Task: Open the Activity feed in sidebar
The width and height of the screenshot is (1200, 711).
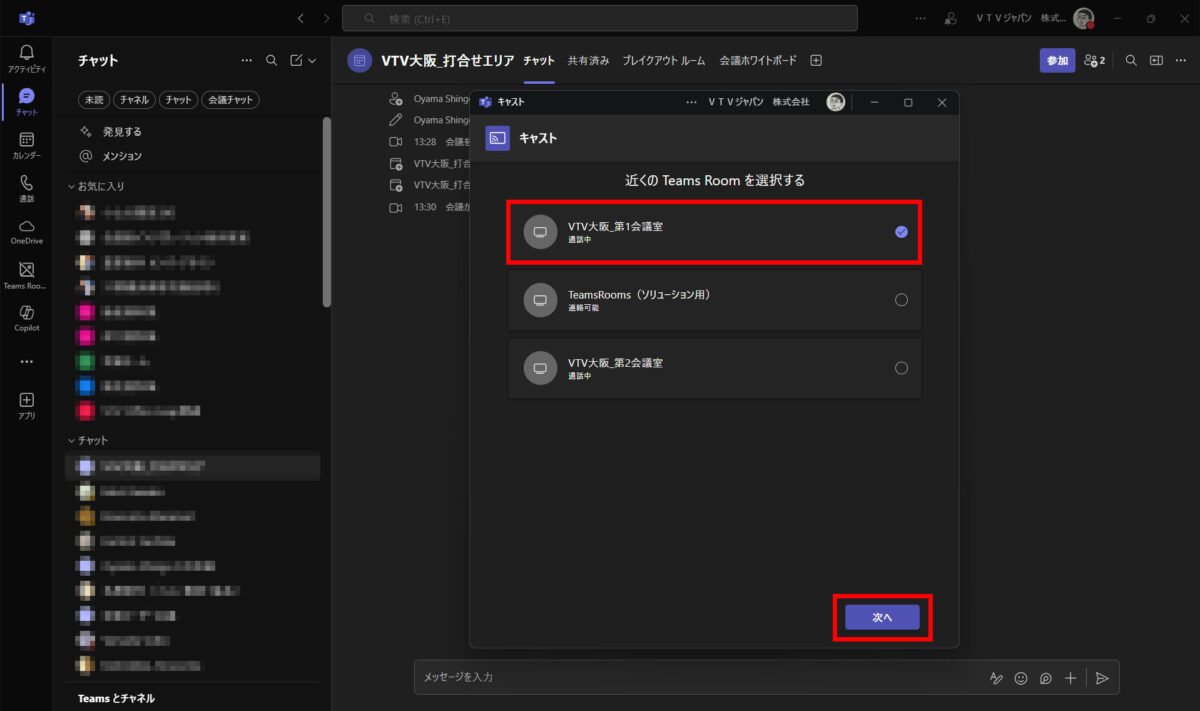Action: [26, 57]
